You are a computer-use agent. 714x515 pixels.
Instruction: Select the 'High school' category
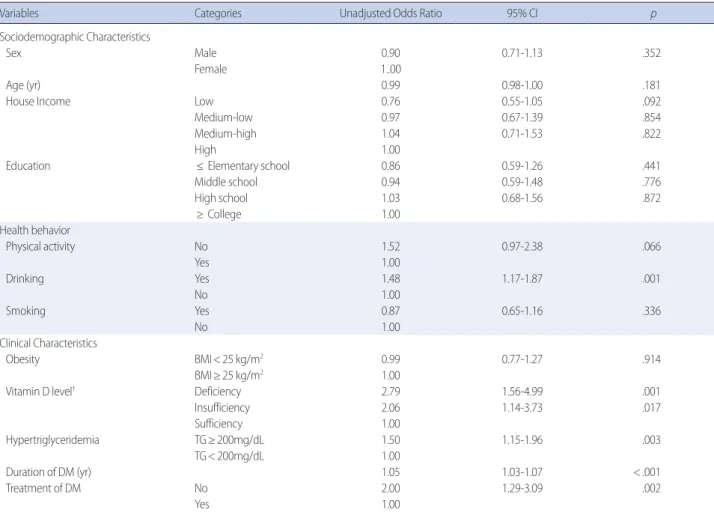point(221,198)
